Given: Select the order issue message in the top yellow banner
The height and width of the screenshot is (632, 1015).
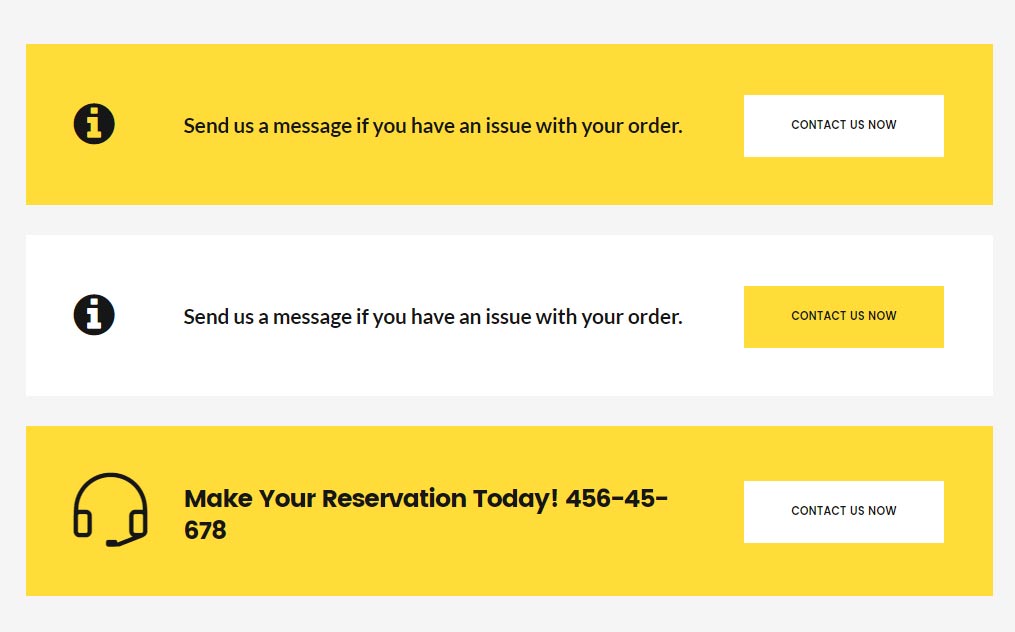Looking at the screenshot, I should click(433, 126).
